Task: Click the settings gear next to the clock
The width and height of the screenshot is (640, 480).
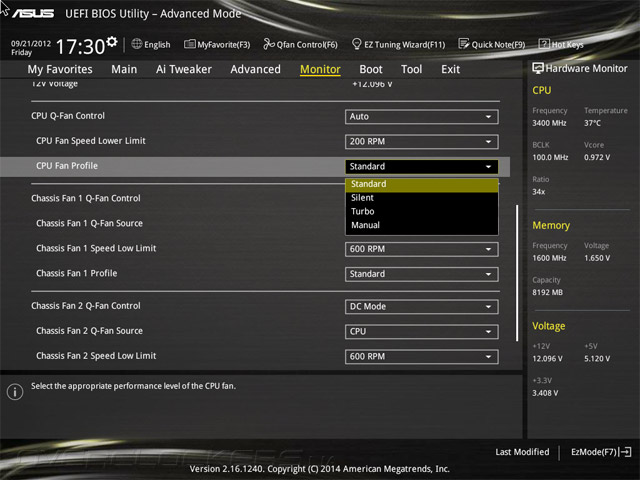Action: click(112, 41)
